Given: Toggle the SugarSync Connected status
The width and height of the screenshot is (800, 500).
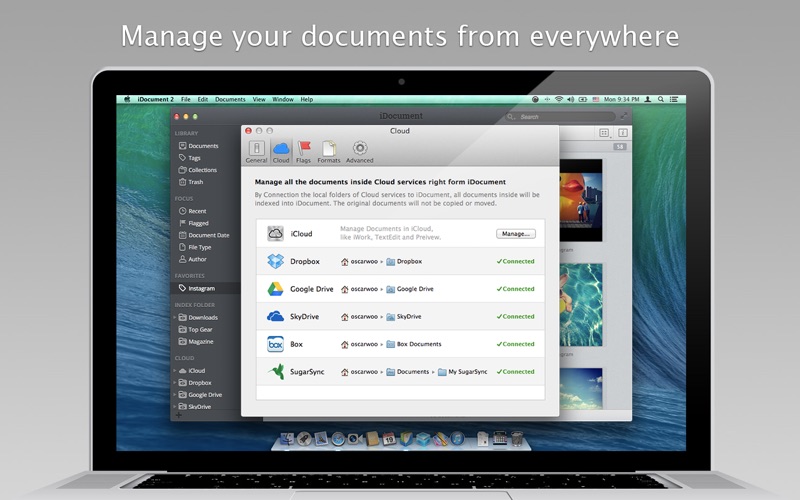Looking at the screenshot, I should pos(516,371).
